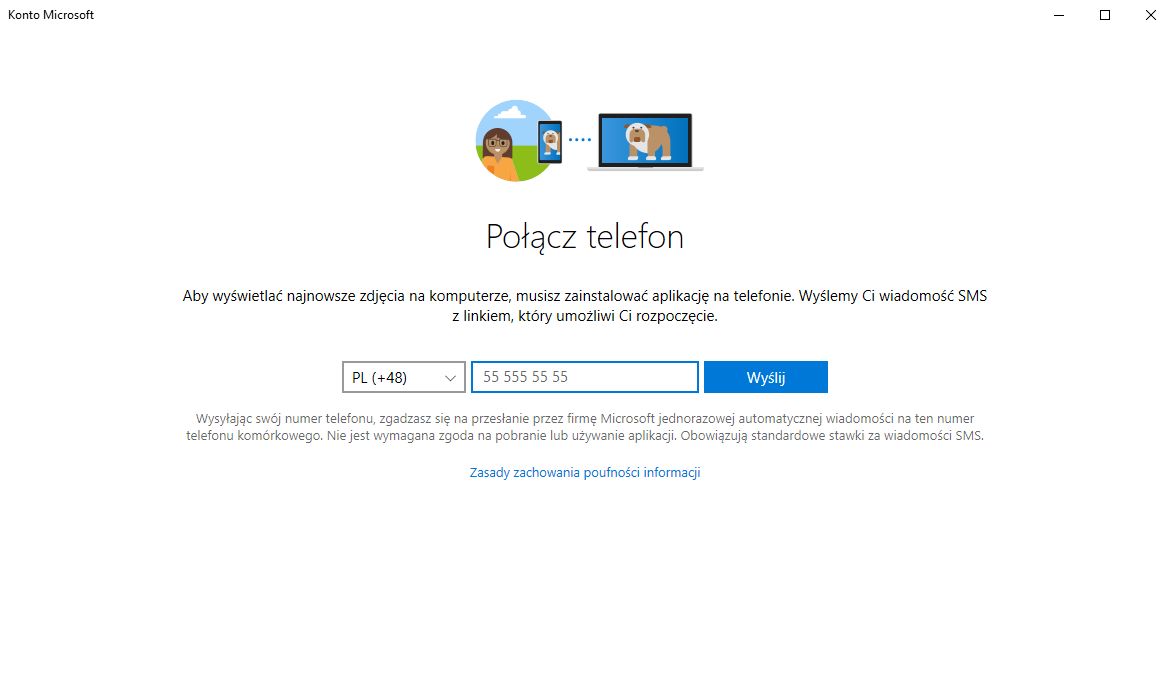This screenshot has height=673, width=1170.
Task: Click the gray disclaimer starting with Wysyłając swój numer
Action: click(x=585, y=427)
